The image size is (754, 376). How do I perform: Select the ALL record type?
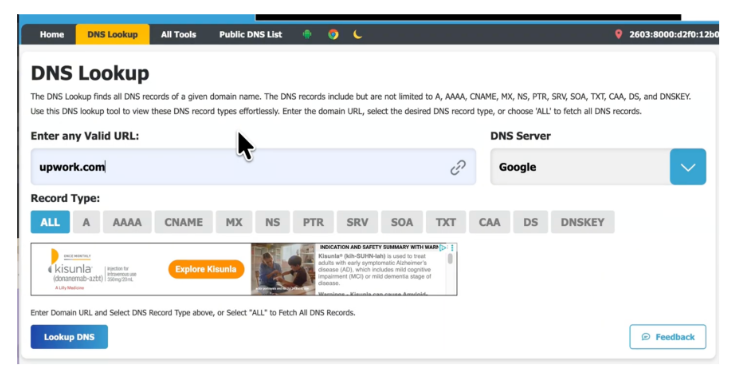tap(50, 222)
